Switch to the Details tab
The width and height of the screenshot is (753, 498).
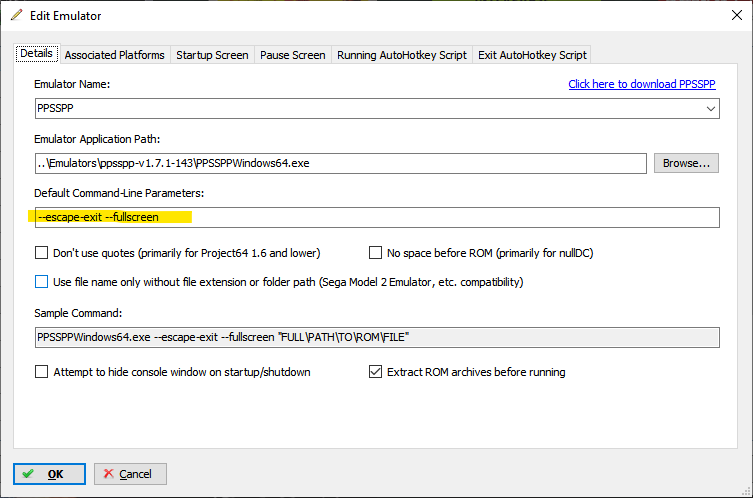coord(37,54)
